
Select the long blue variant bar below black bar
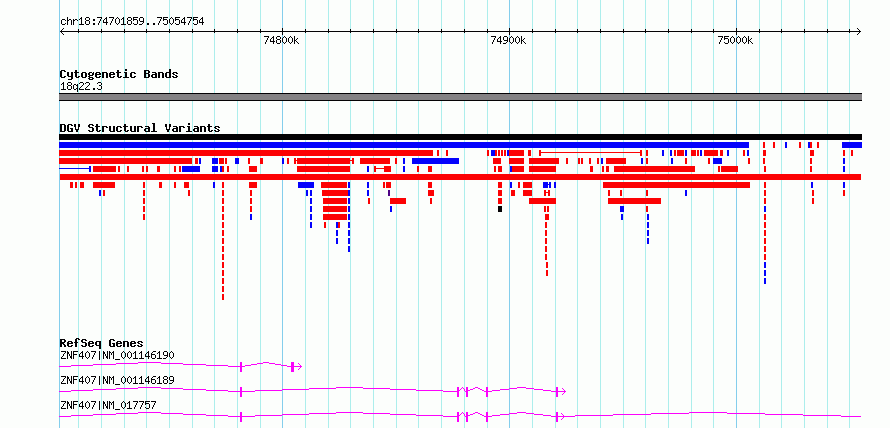(x=404, y=145)
